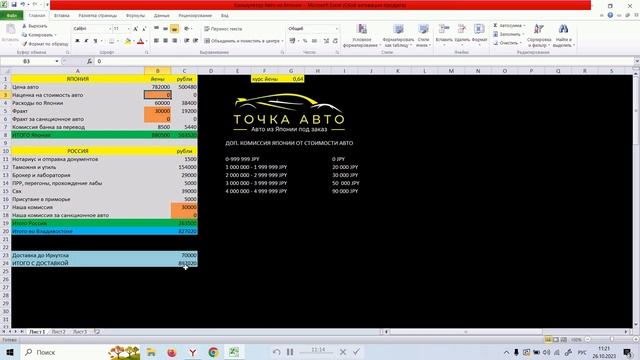Switch to the Рецензирование (Review) tab

(x=195, y=16)
